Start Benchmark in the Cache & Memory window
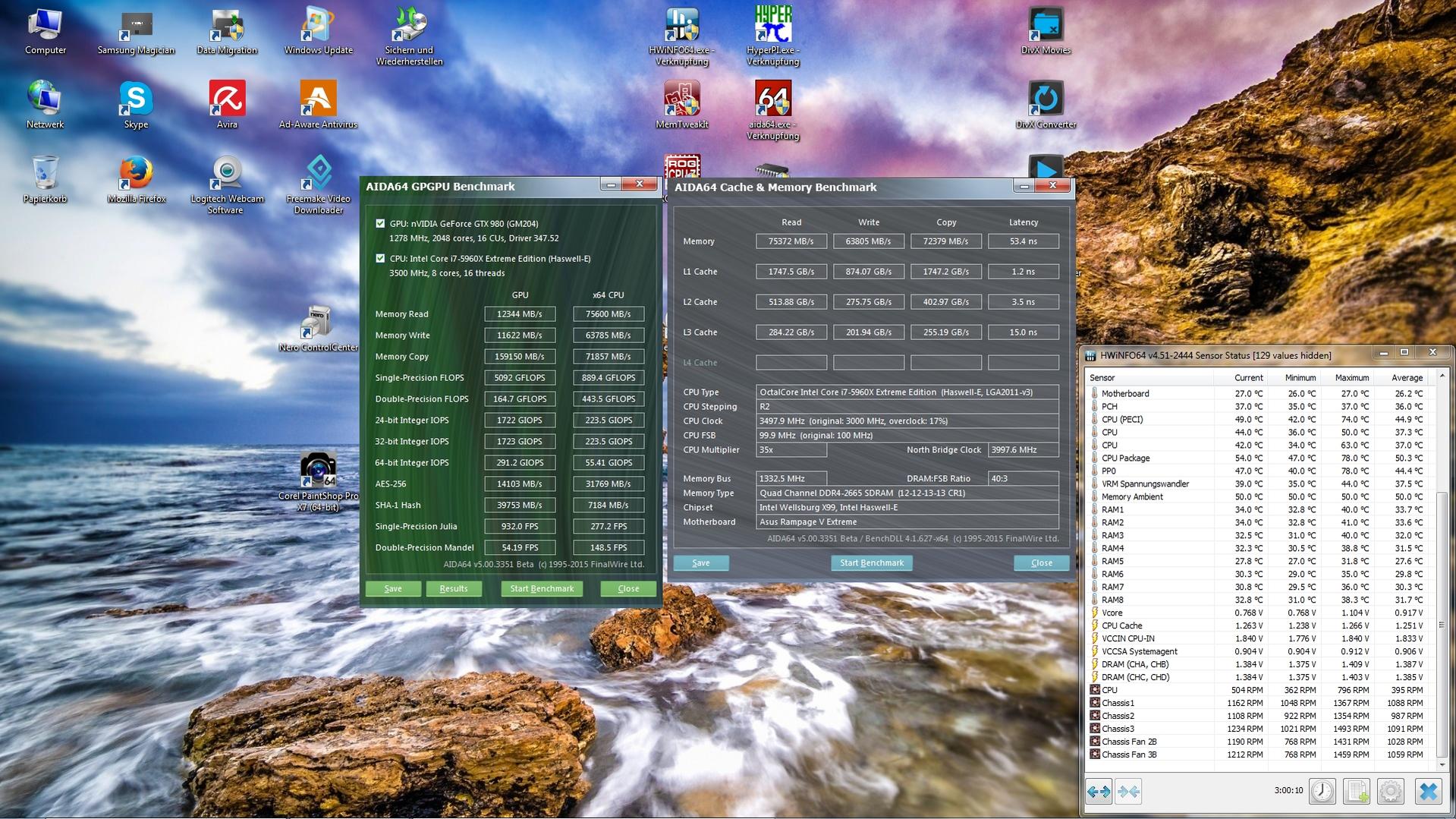Screen dimensions: 1456x819 [x=872, y=562]
